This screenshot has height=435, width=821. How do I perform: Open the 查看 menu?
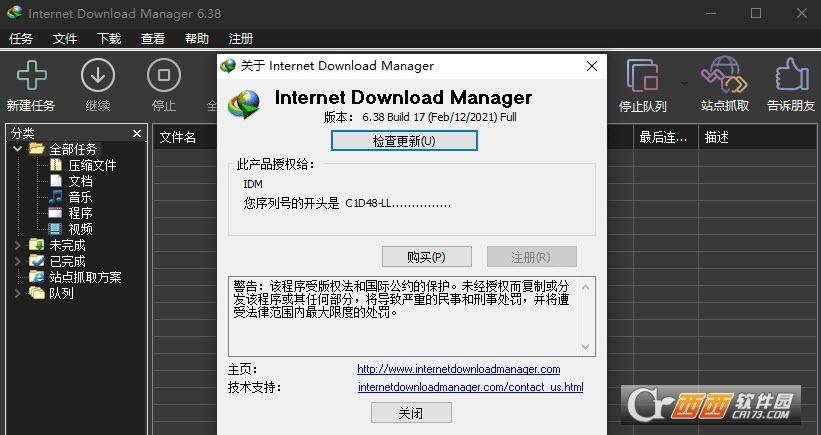click(153, 39)
